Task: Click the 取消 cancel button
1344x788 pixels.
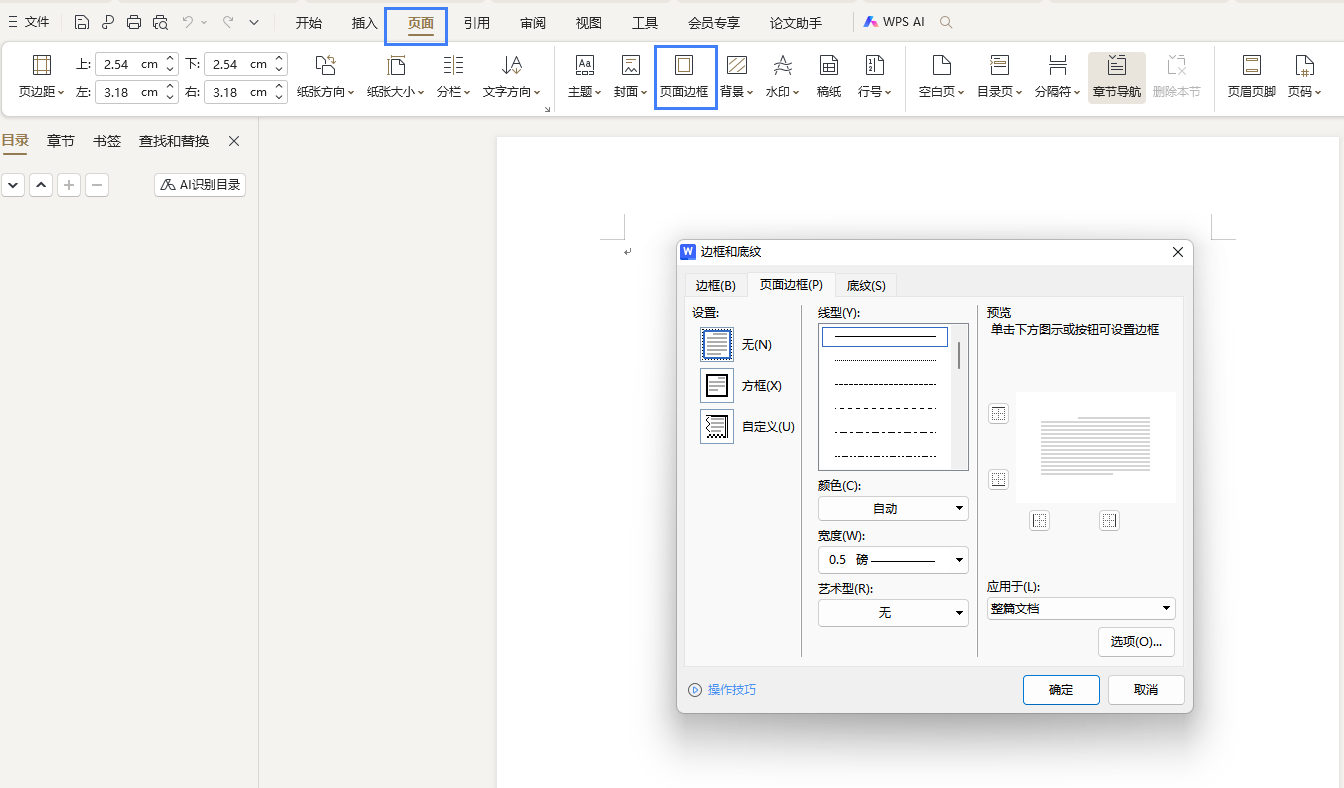Action: click(1146, 690)
